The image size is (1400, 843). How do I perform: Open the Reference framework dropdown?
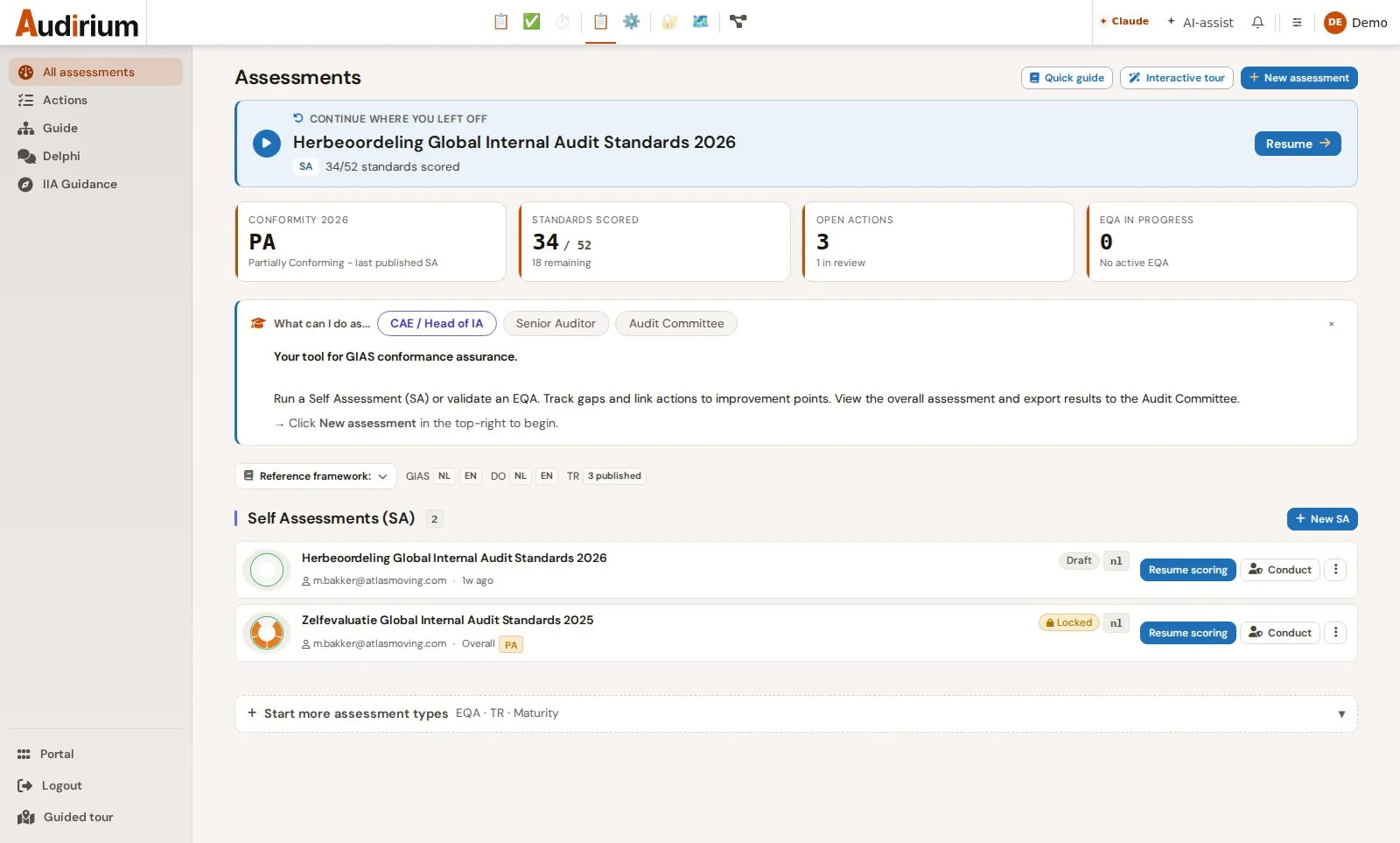316,476
